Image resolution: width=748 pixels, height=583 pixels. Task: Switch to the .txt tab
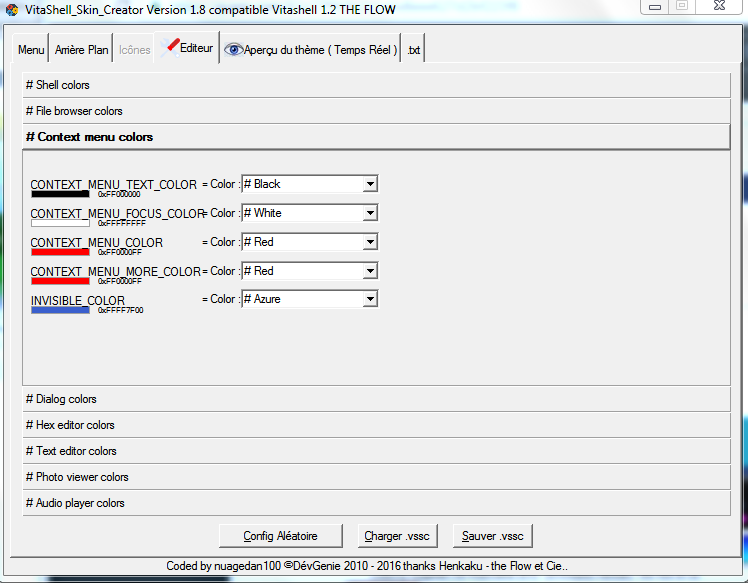point(414,50)
